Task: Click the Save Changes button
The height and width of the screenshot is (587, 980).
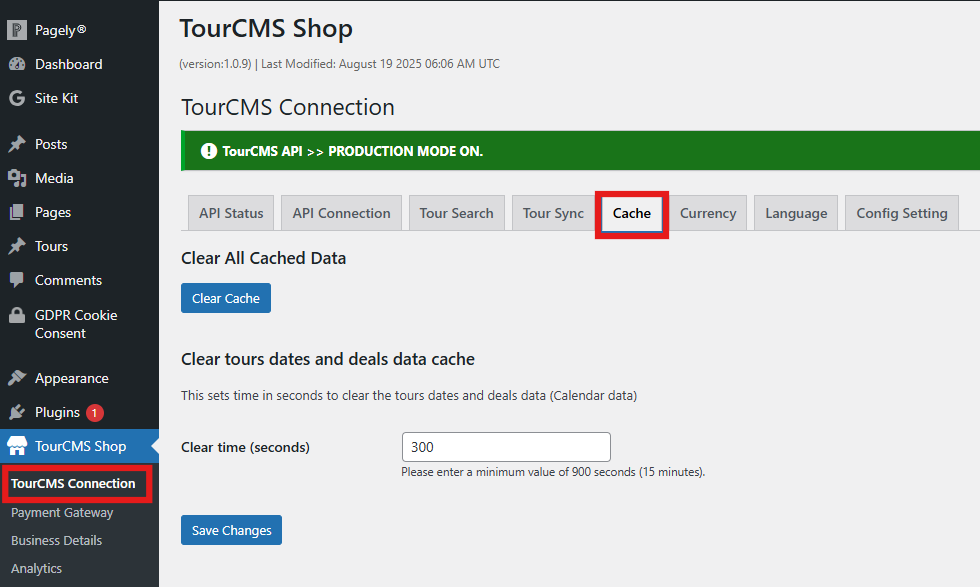Action: click(x=231, y=530)
